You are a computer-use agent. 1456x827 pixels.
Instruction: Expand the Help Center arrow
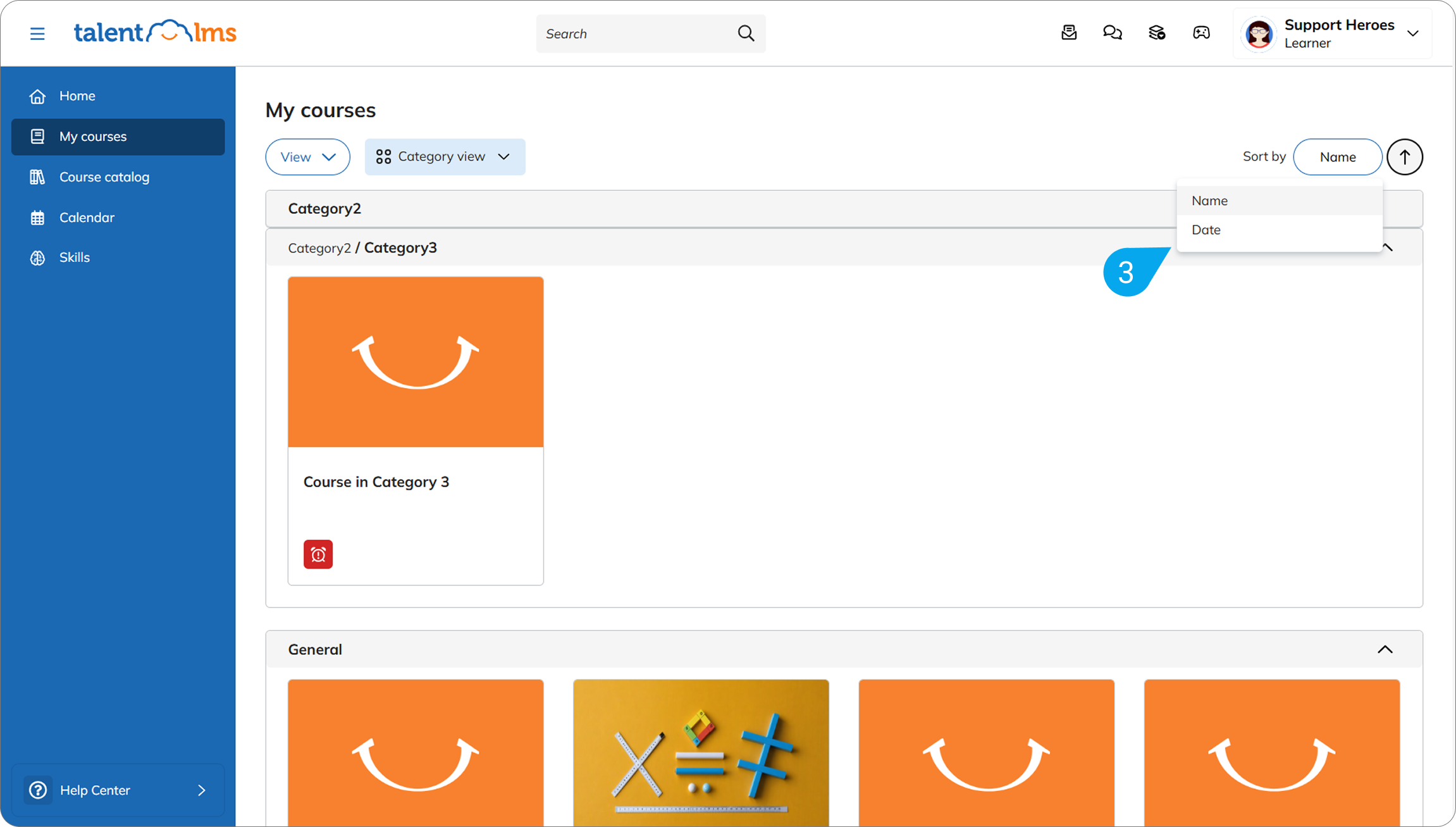(x=202, y=790)
